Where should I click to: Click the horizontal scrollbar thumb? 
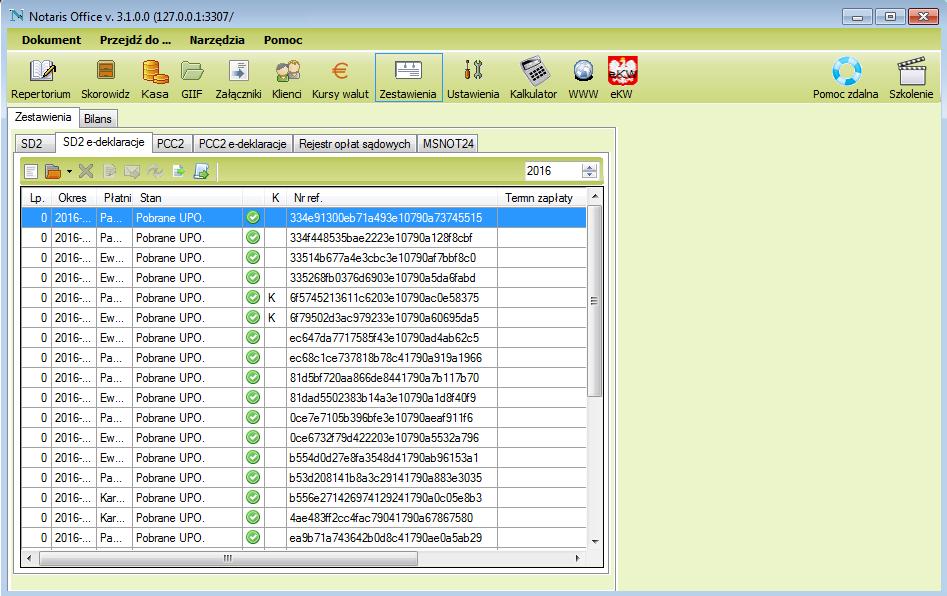pyautogui.click(x=228, y=558)
